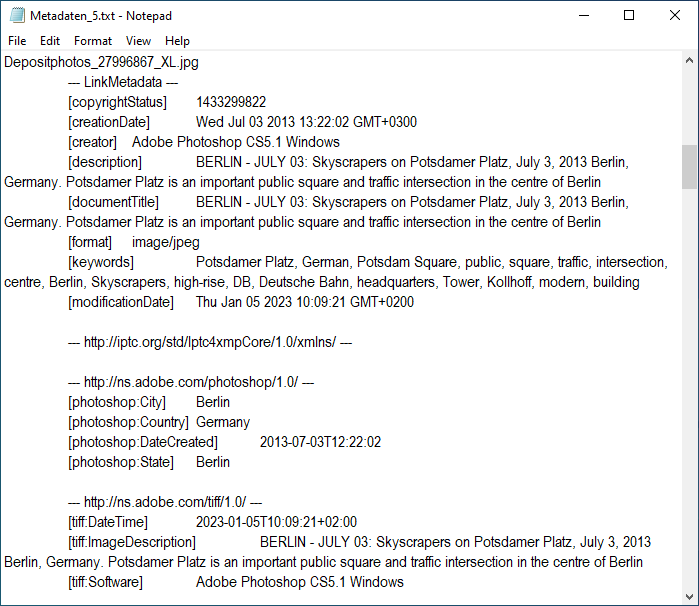Click the [documentTitle] label
Screen dimensions: 699x606
(x=113, y=202)
